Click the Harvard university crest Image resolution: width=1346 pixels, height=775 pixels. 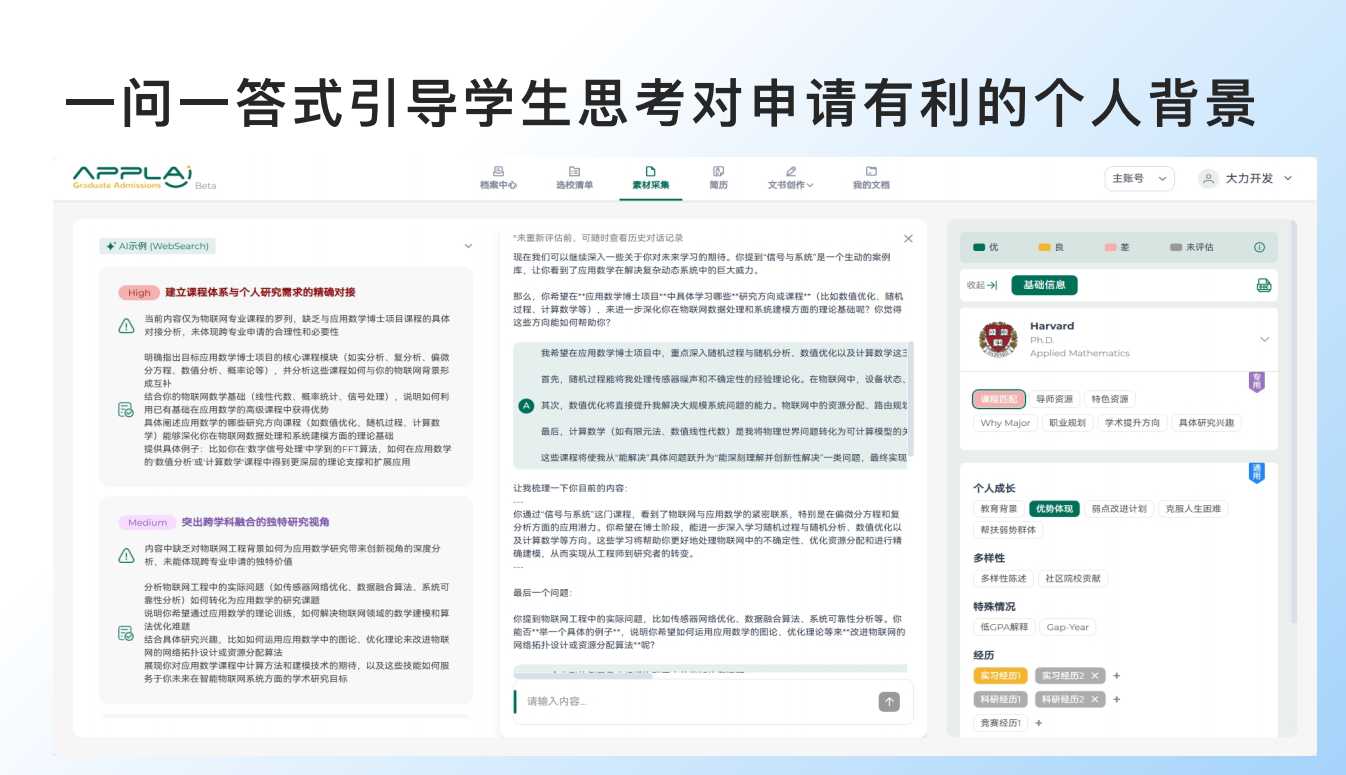998,340
